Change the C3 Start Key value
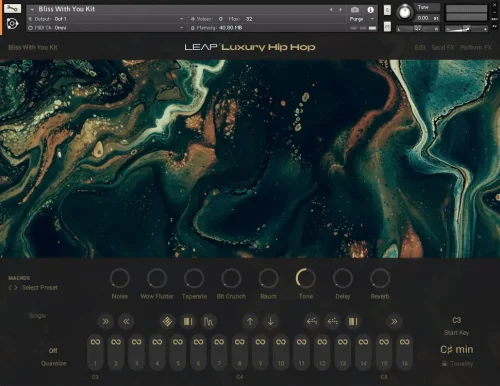The image size is (500, 386). point(457,320)
